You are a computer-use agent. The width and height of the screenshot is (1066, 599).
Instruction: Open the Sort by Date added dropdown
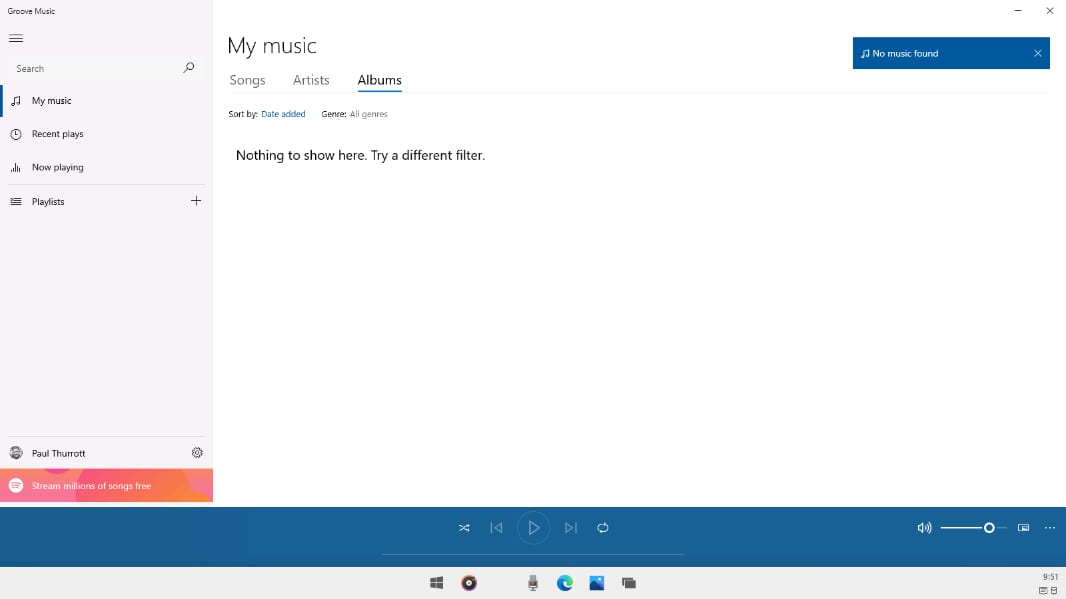[283, 114]
